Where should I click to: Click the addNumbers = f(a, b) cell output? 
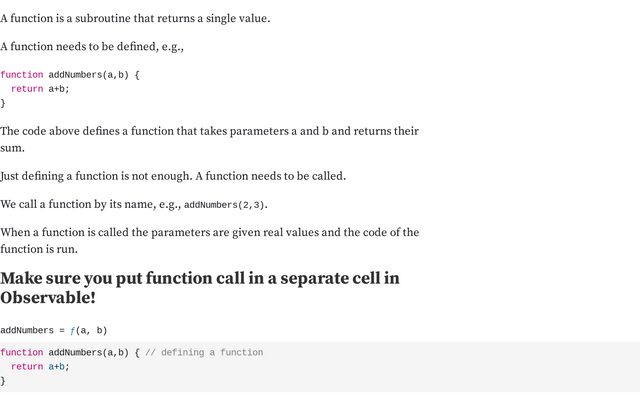[x=53, y=330]
